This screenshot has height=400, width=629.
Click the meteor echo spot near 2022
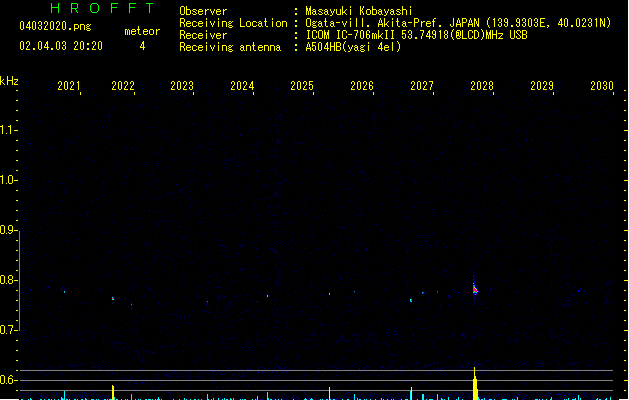(x=113, y=298)
